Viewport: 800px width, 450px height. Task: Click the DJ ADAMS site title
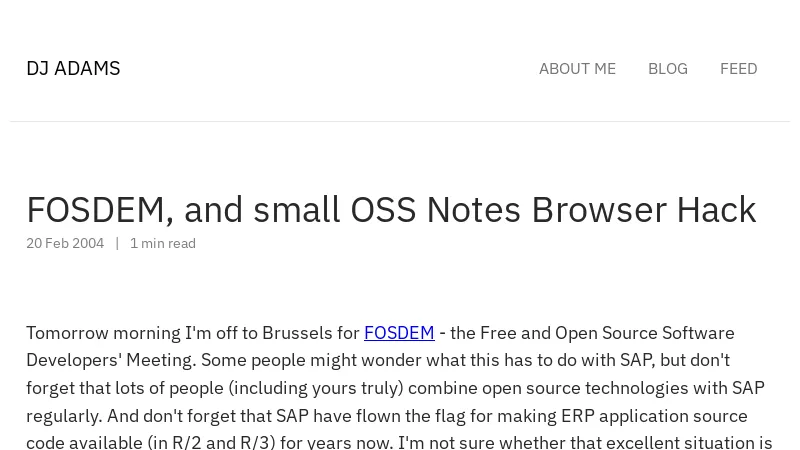73,68
